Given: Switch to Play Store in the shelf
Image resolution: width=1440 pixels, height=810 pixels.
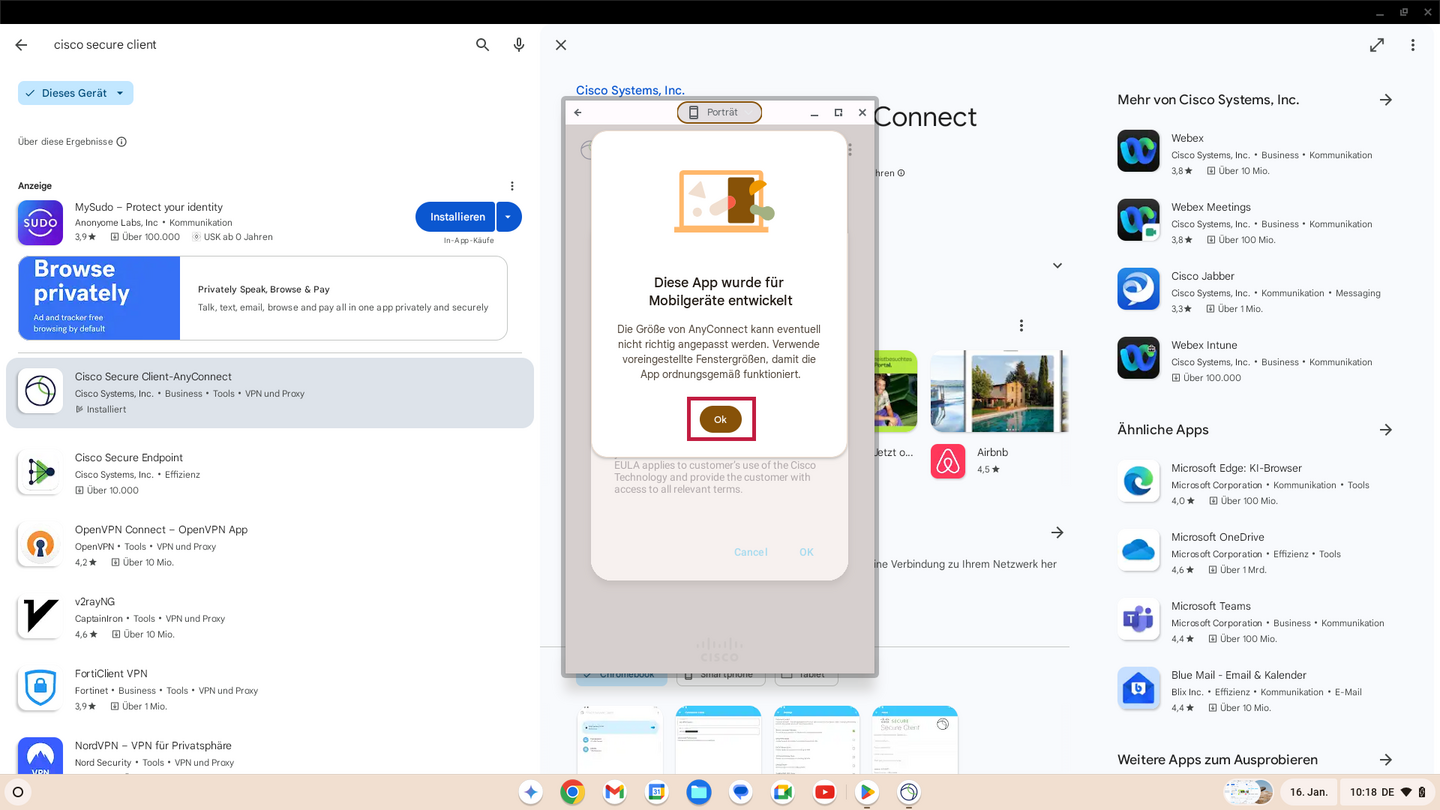Looking at the screenshot, I should coord(866,792).
